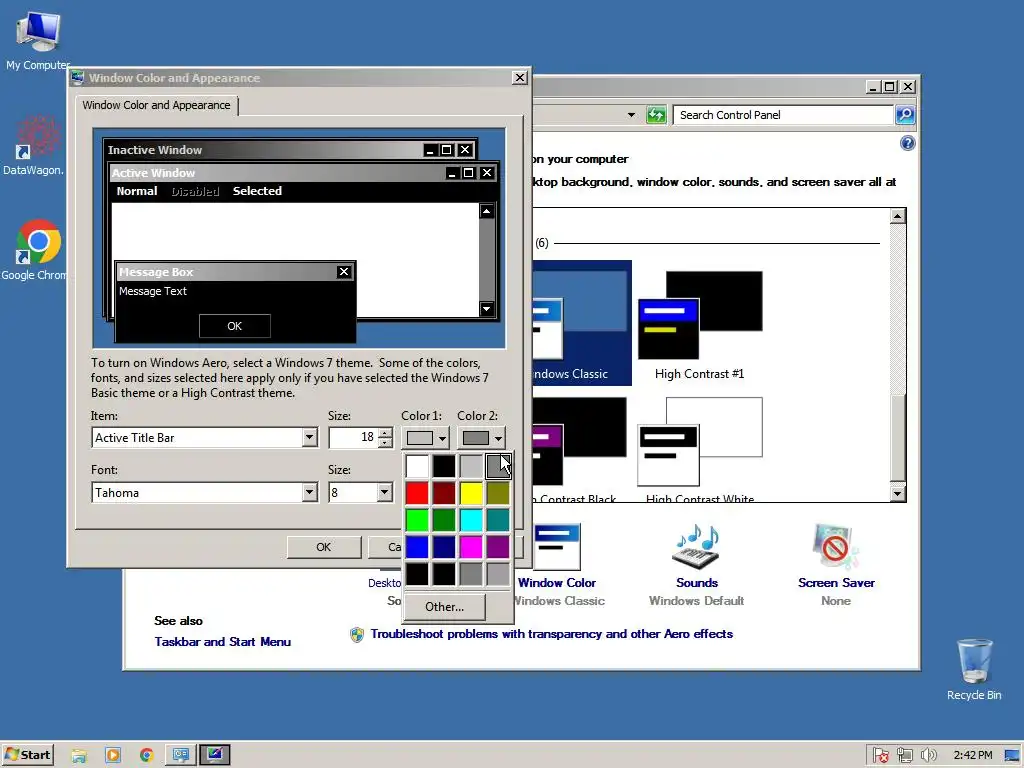This screenshot has width=1024, height=768.
Task: Select the bright blue color swatch
Action: pos(417,547)
